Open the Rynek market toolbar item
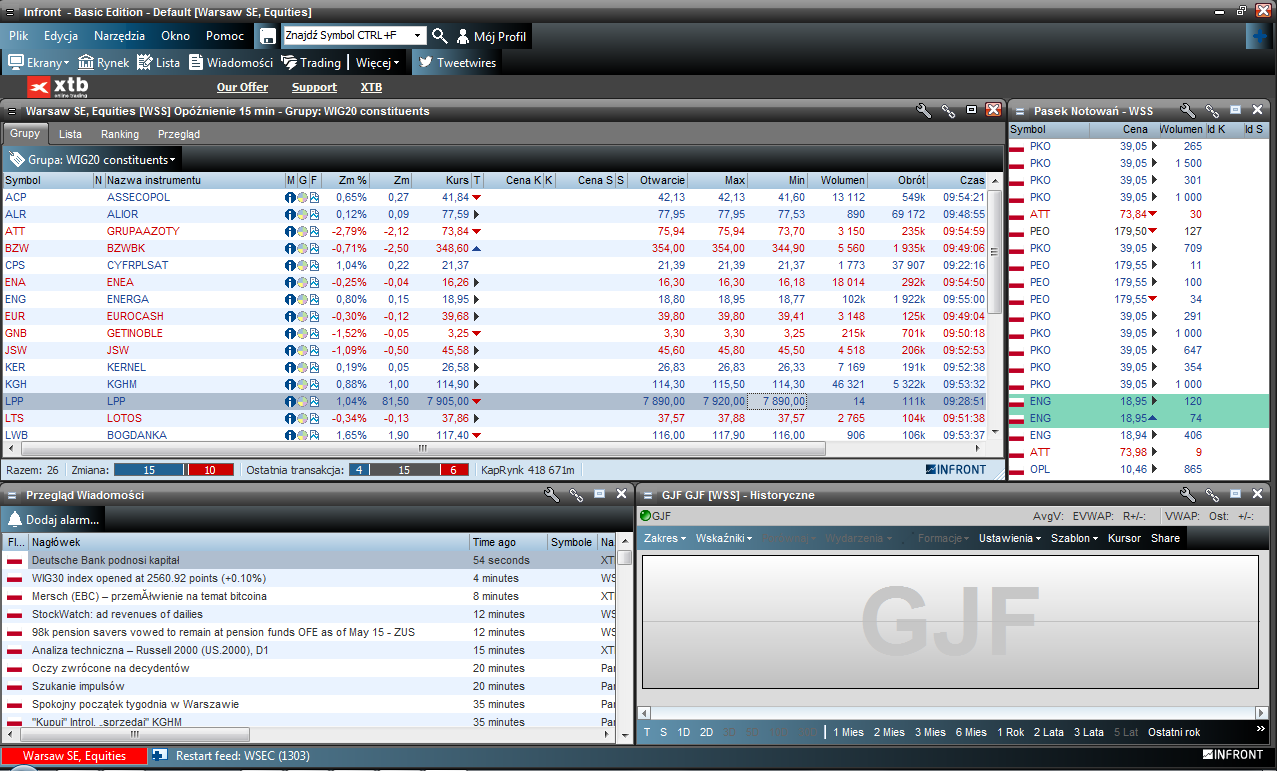 104,62
